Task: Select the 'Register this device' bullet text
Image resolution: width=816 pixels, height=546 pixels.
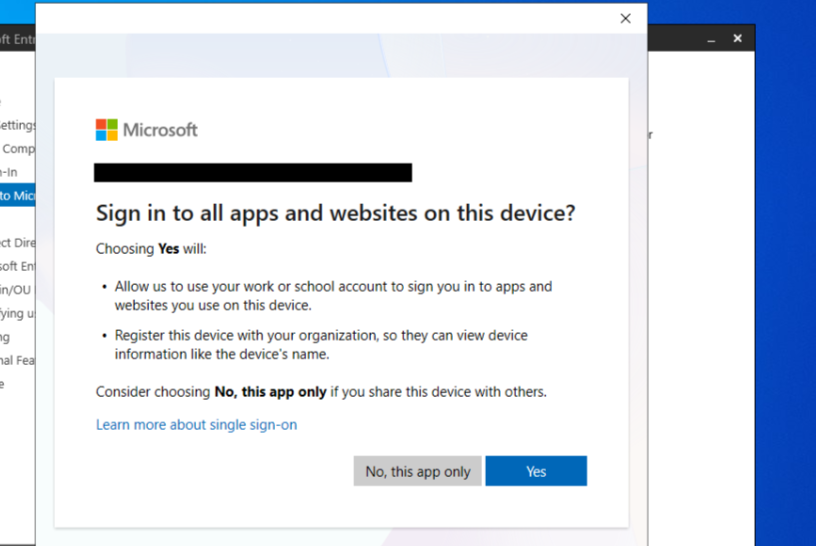Action: 321,345
